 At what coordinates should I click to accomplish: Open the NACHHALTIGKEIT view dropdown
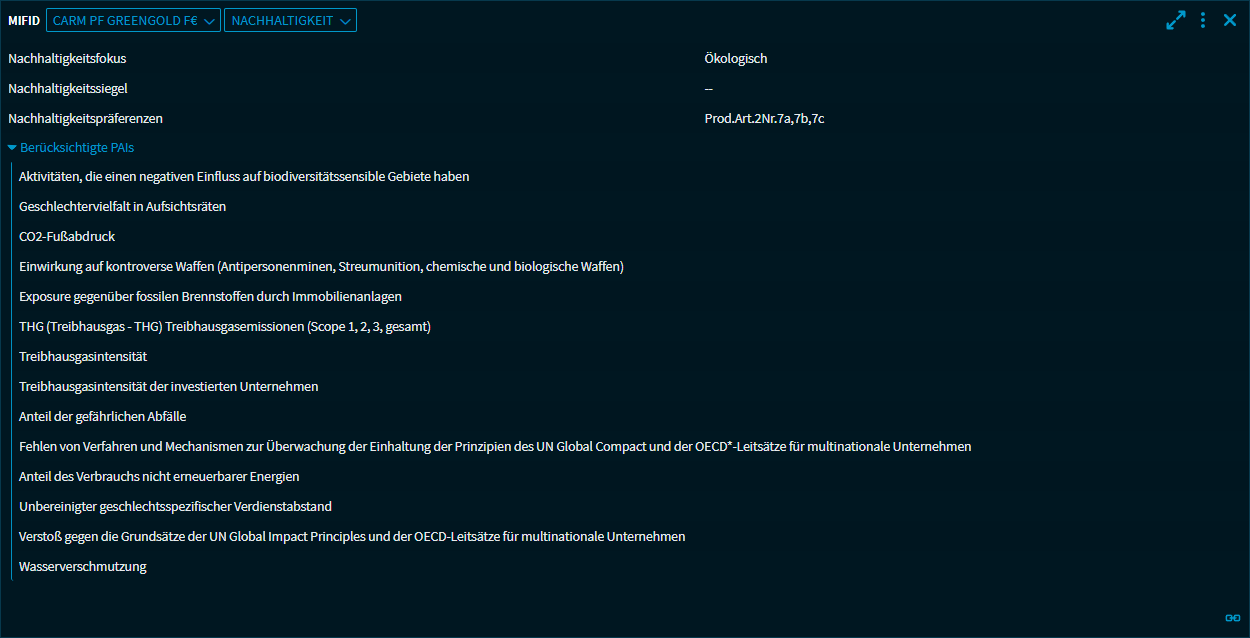click(290, 20)
